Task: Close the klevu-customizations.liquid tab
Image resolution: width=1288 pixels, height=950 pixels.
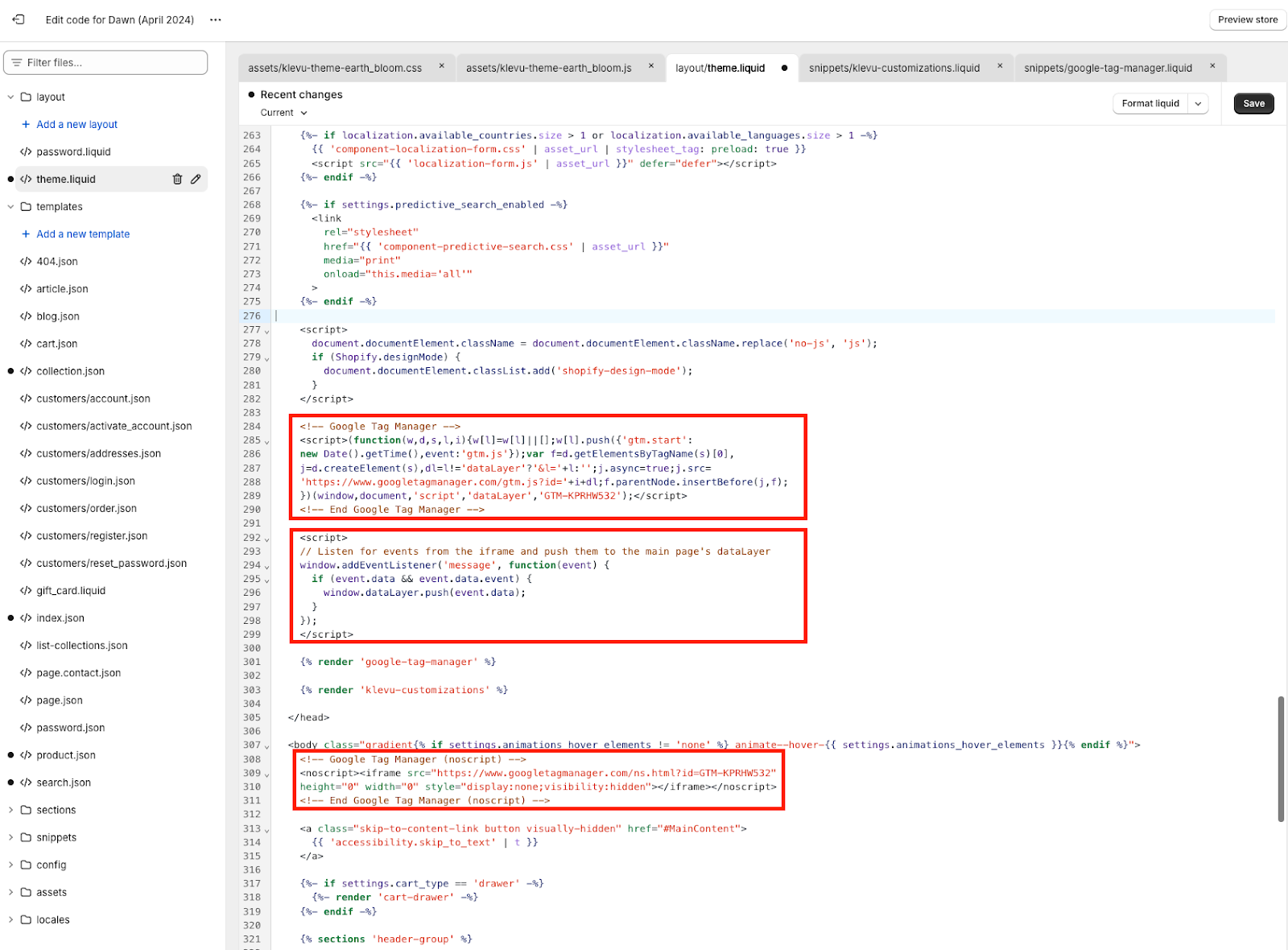Action: pyautogui.click(x=1000, y=66)
